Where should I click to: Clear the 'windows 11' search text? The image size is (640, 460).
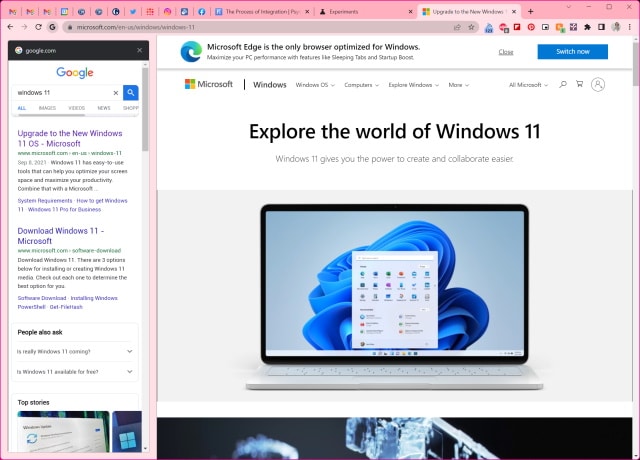pos(115,92)
